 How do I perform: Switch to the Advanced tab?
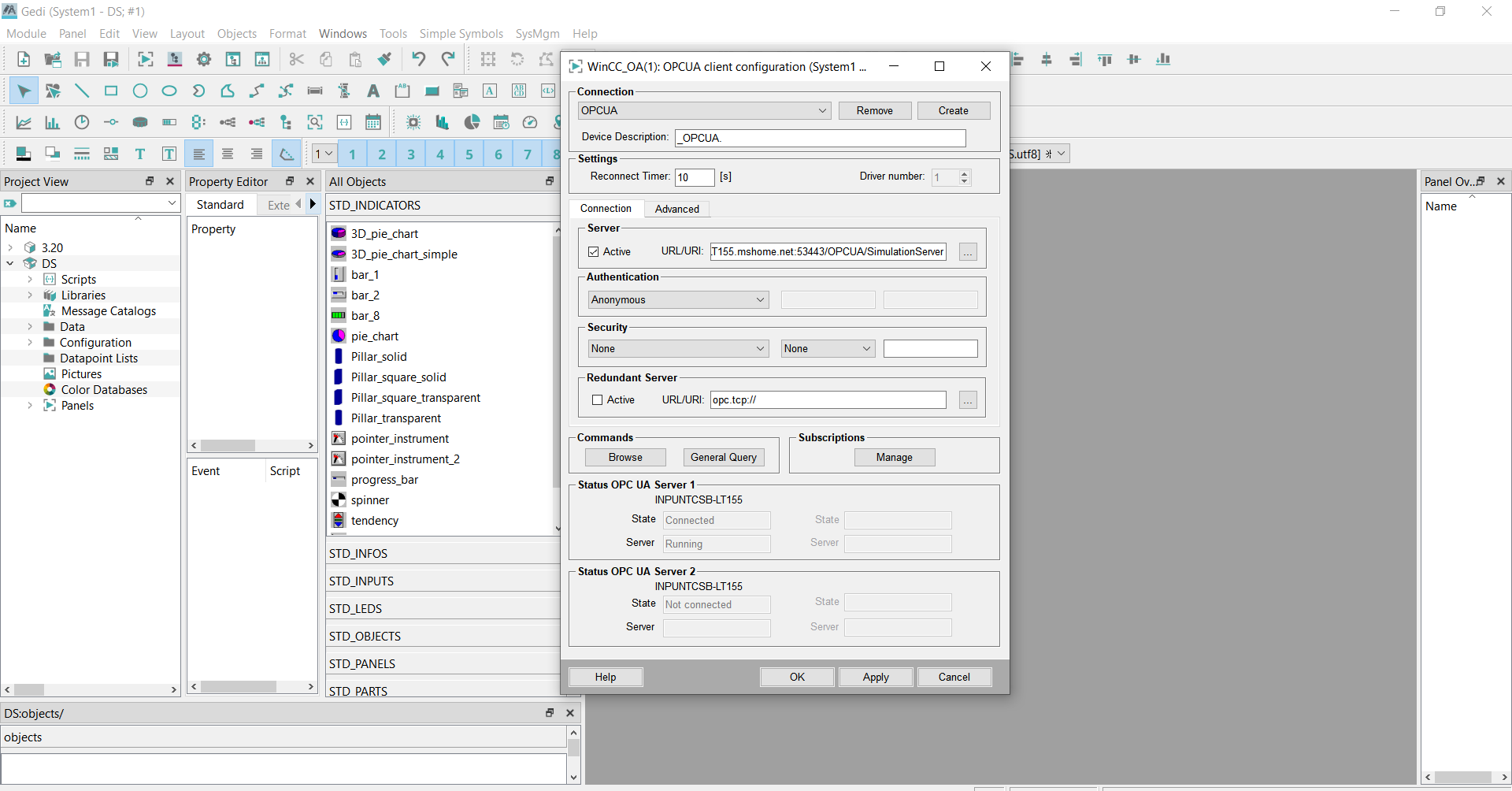[x=676, y=209]
